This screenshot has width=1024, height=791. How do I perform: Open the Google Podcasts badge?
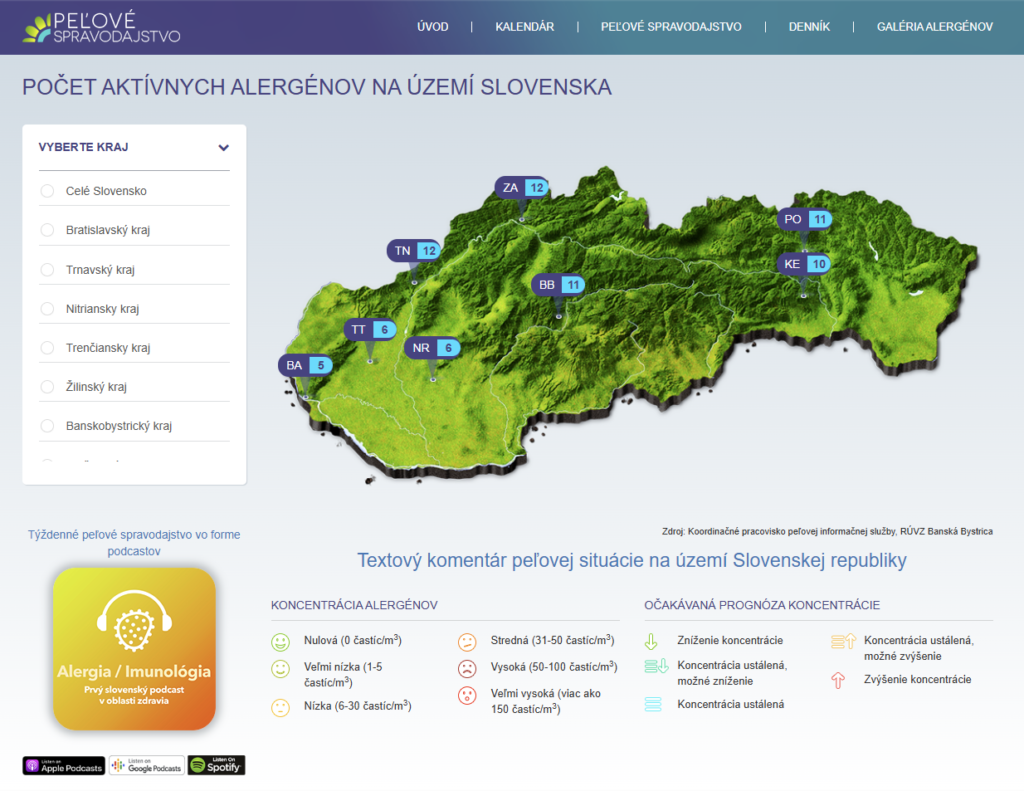tap(146, 766)
